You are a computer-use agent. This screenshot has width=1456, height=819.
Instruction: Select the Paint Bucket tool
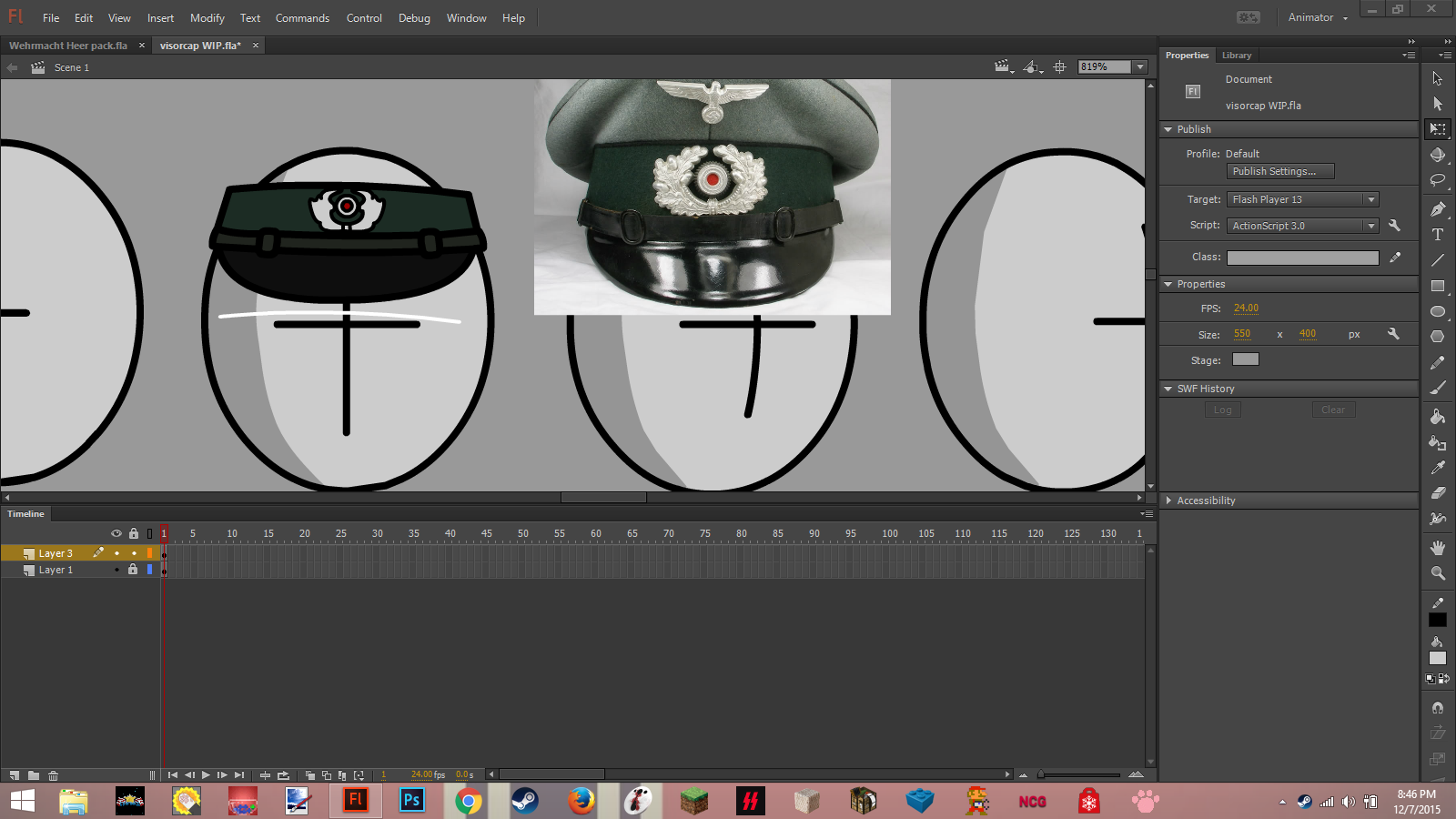click(1438, 417)
